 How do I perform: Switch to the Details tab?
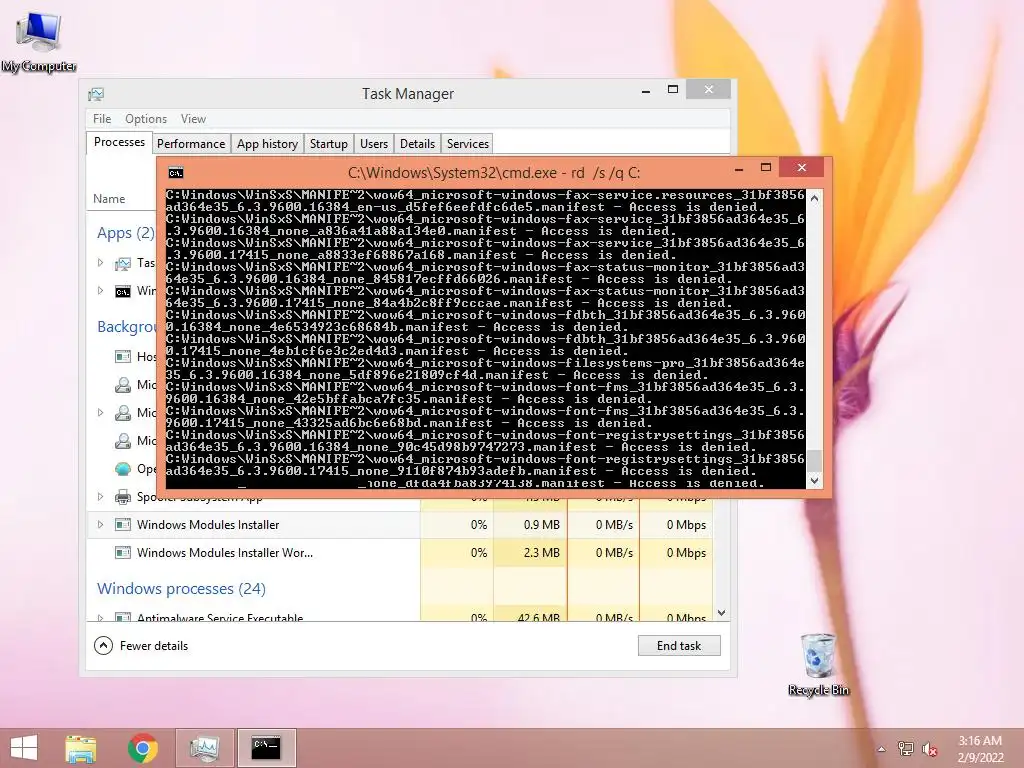(x=417, y=144)
